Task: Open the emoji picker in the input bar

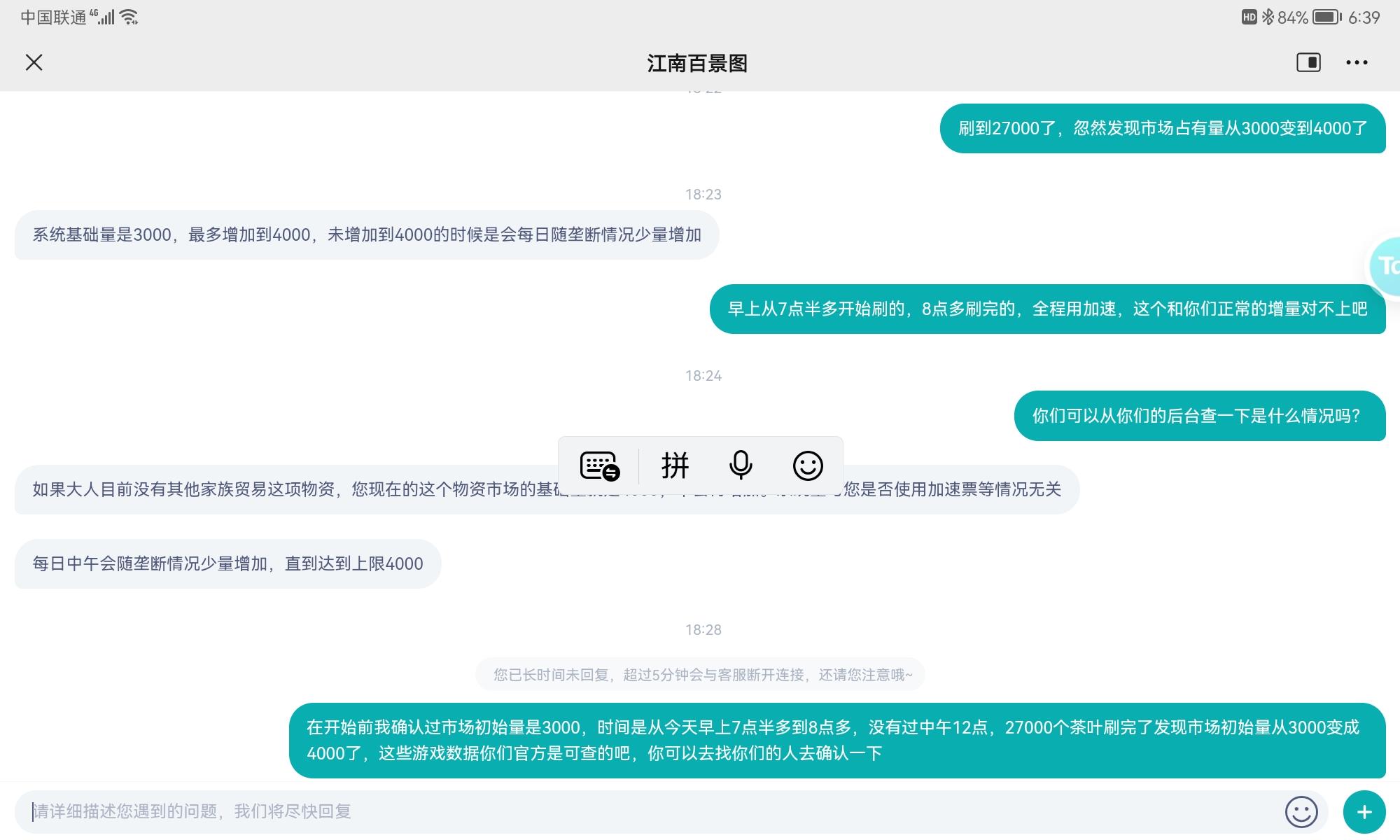Action: 1301,812
